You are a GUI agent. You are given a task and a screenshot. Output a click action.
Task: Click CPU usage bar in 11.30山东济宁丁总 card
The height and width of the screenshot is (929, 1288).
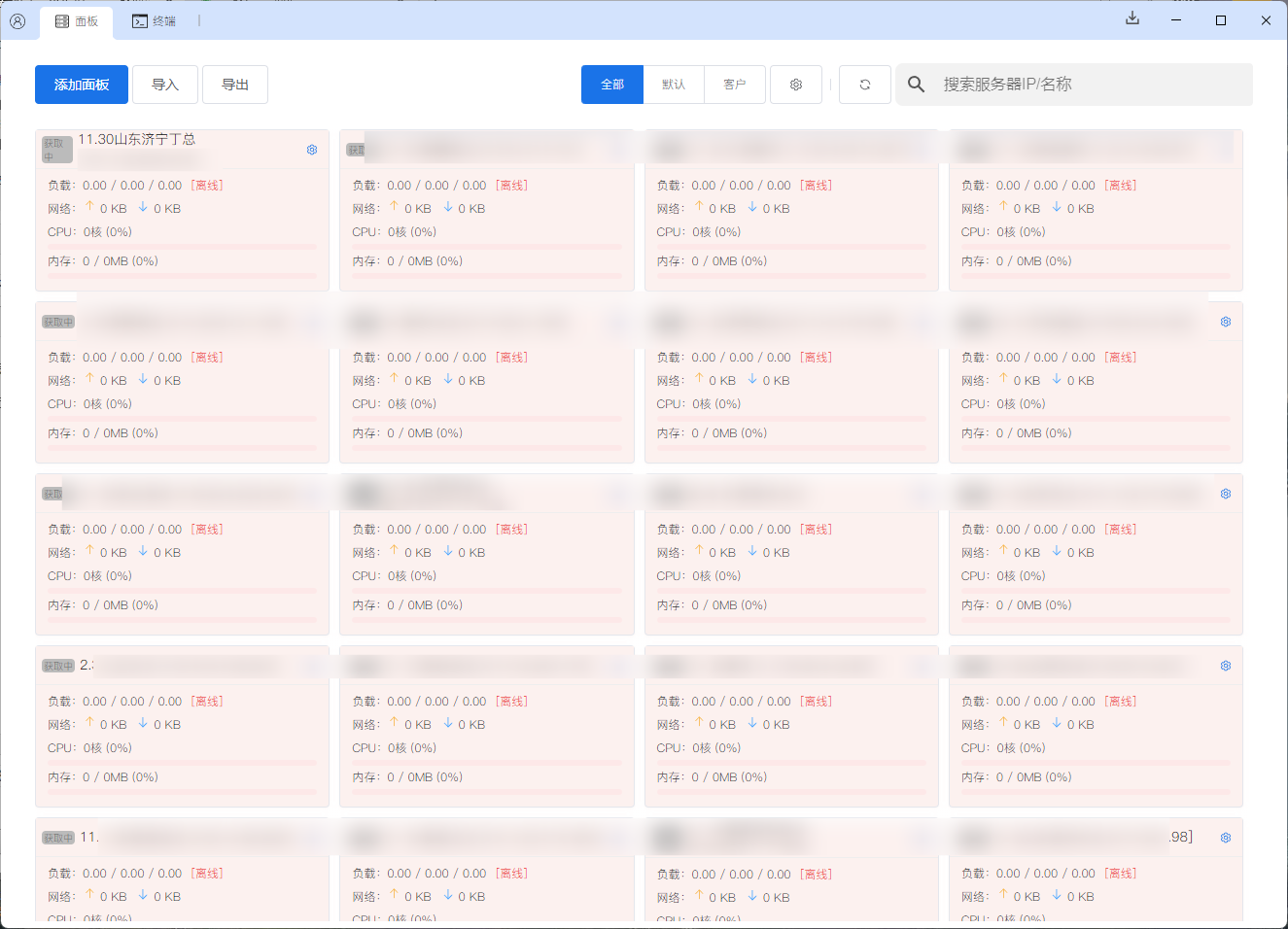182,247
